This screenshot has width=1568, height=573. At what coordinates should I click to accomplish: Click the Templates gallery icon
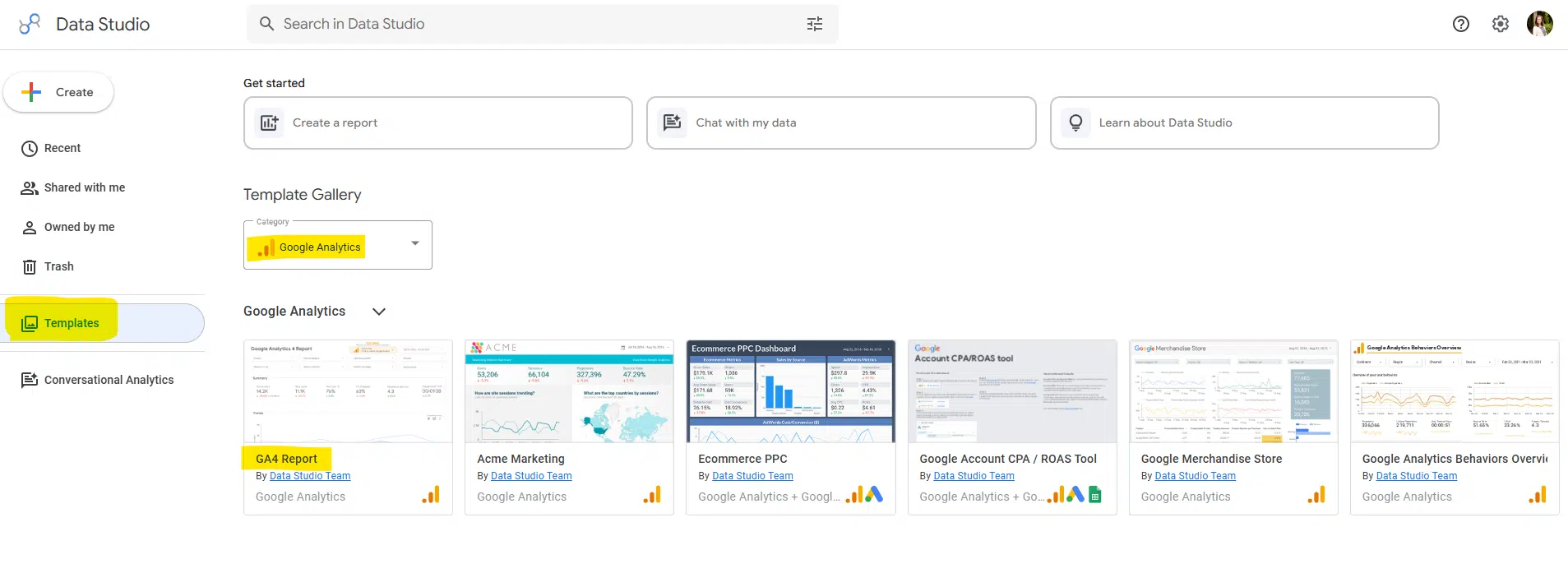[x=30, y=323]
